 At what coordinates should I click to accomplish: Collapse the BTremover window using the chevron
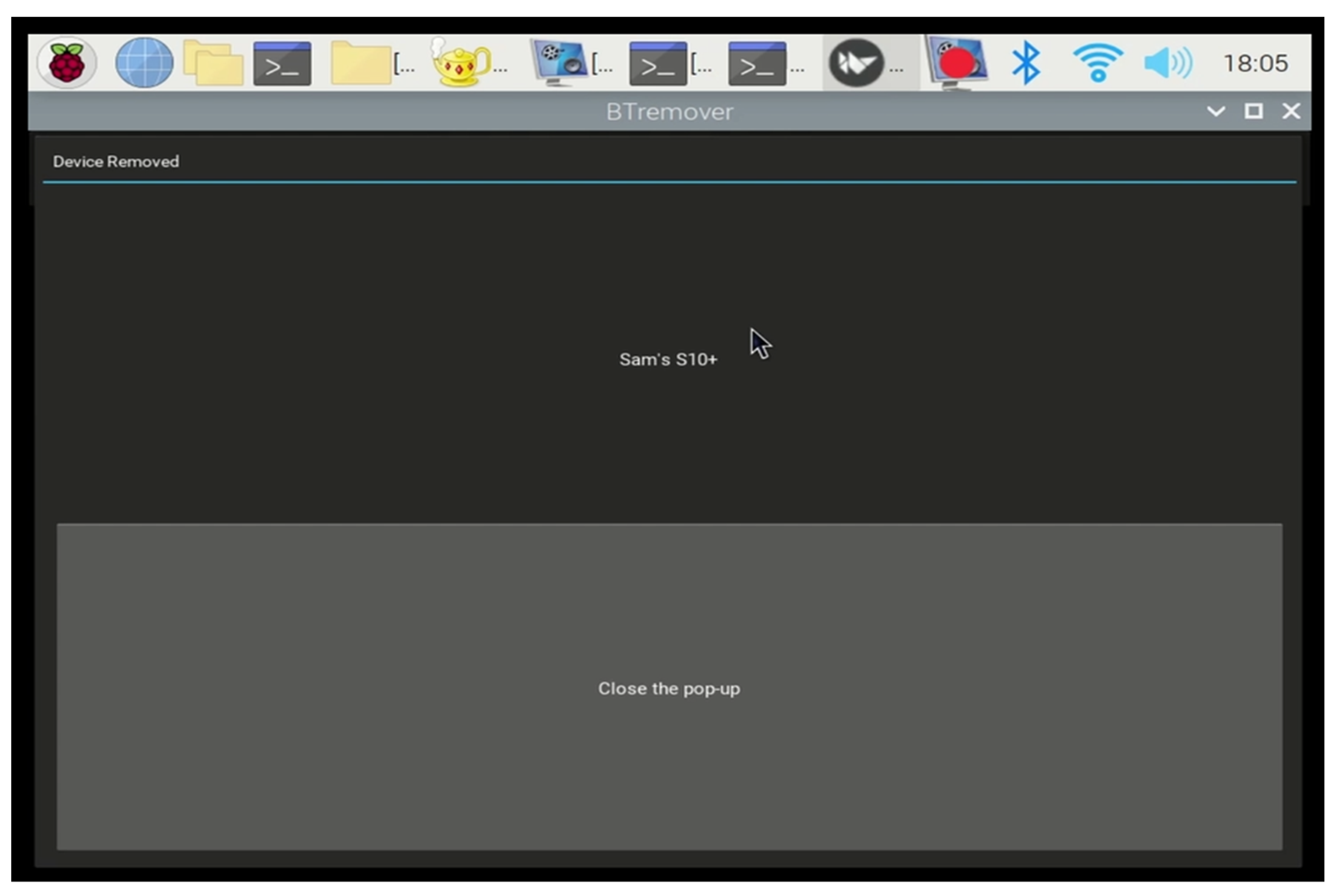1216,112
